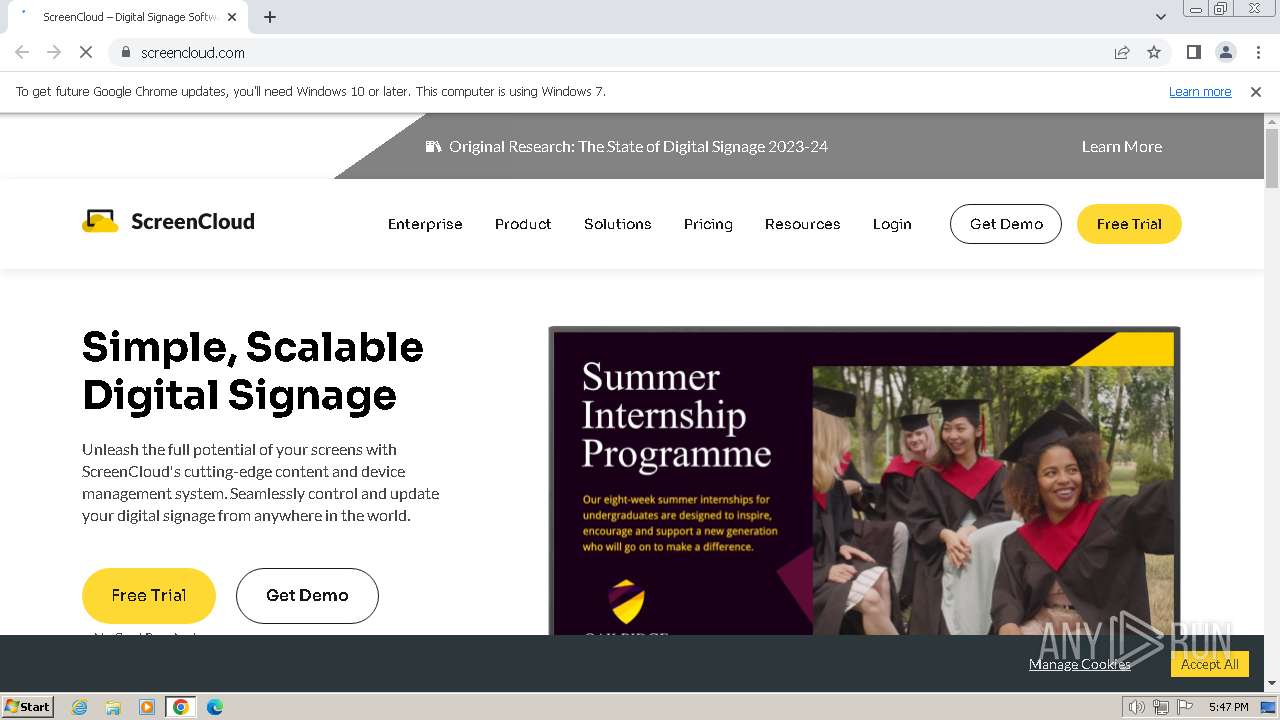Image resolution: width=1280 pixels, height=720 pixels.
Task: Bookmark this page with star
Action: click(1154, 52)
